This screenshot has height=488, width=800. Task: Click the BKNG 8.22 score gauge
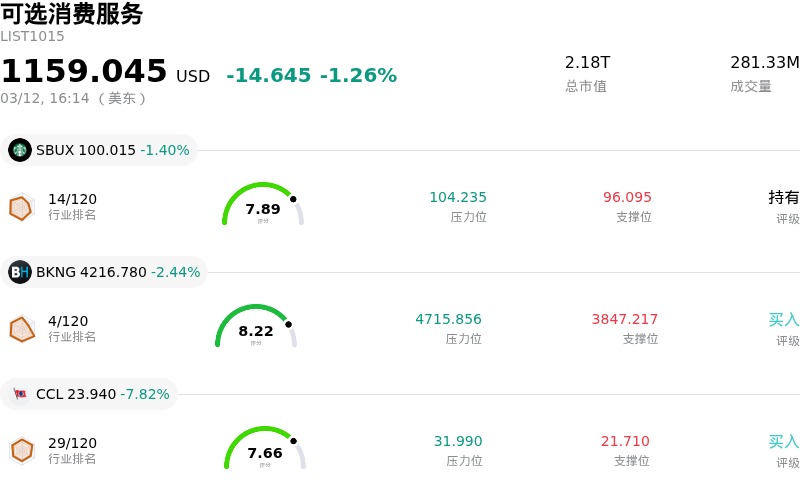pyautogui.click(x=256, y=327)
